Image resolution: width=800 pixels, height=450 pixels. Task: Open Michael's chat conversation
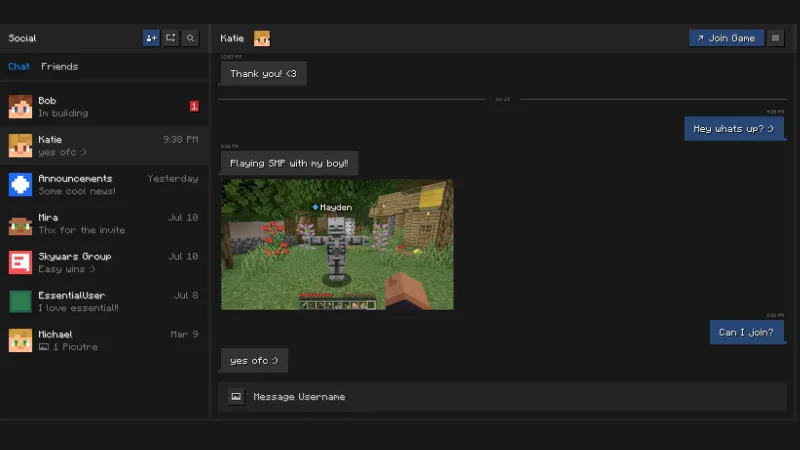coord(104,340)
